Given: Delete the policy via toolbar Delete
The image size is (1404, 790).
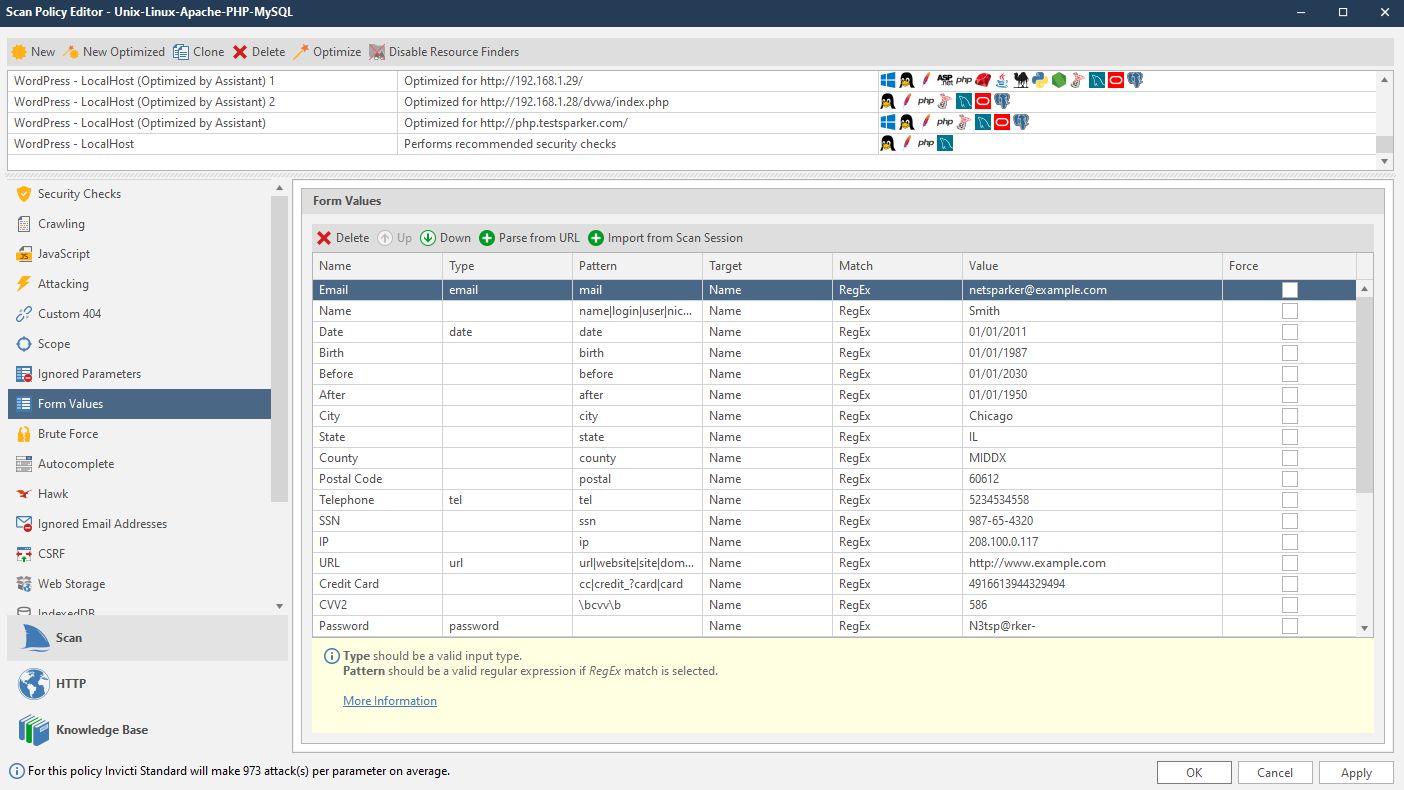Looking at the screenshot, I should click(x=259, y=52).
